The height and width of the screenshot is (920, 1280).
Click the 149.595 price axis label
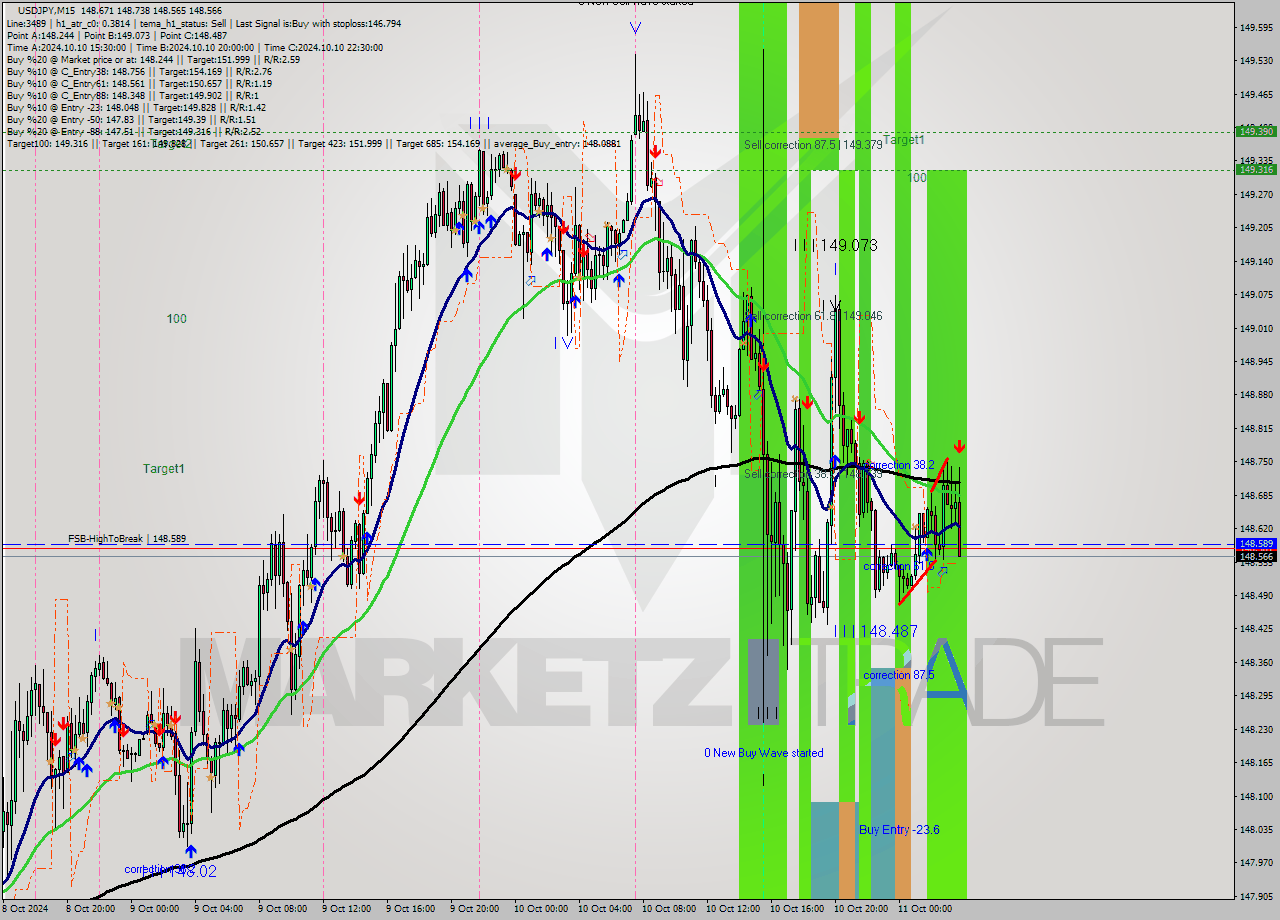pos(1255,28)
